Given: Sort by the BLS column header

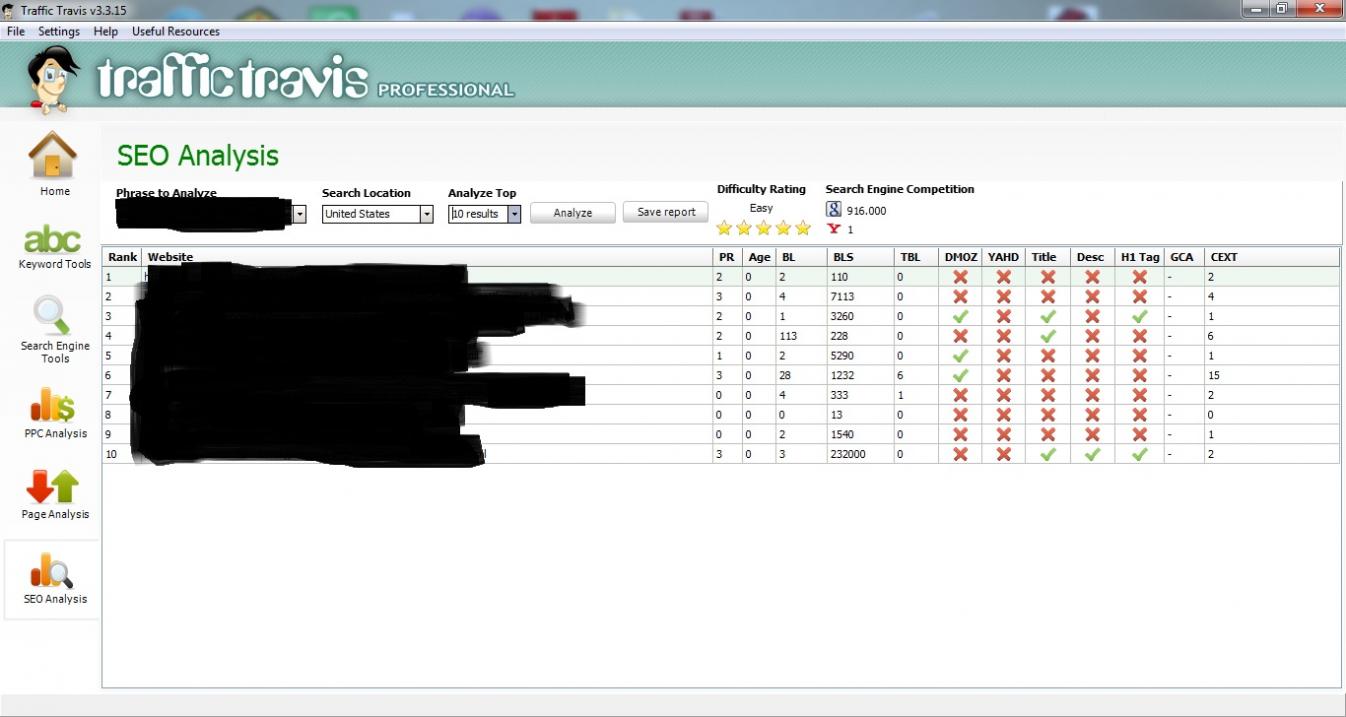Looking at the screenshot, I should point(860,257).
